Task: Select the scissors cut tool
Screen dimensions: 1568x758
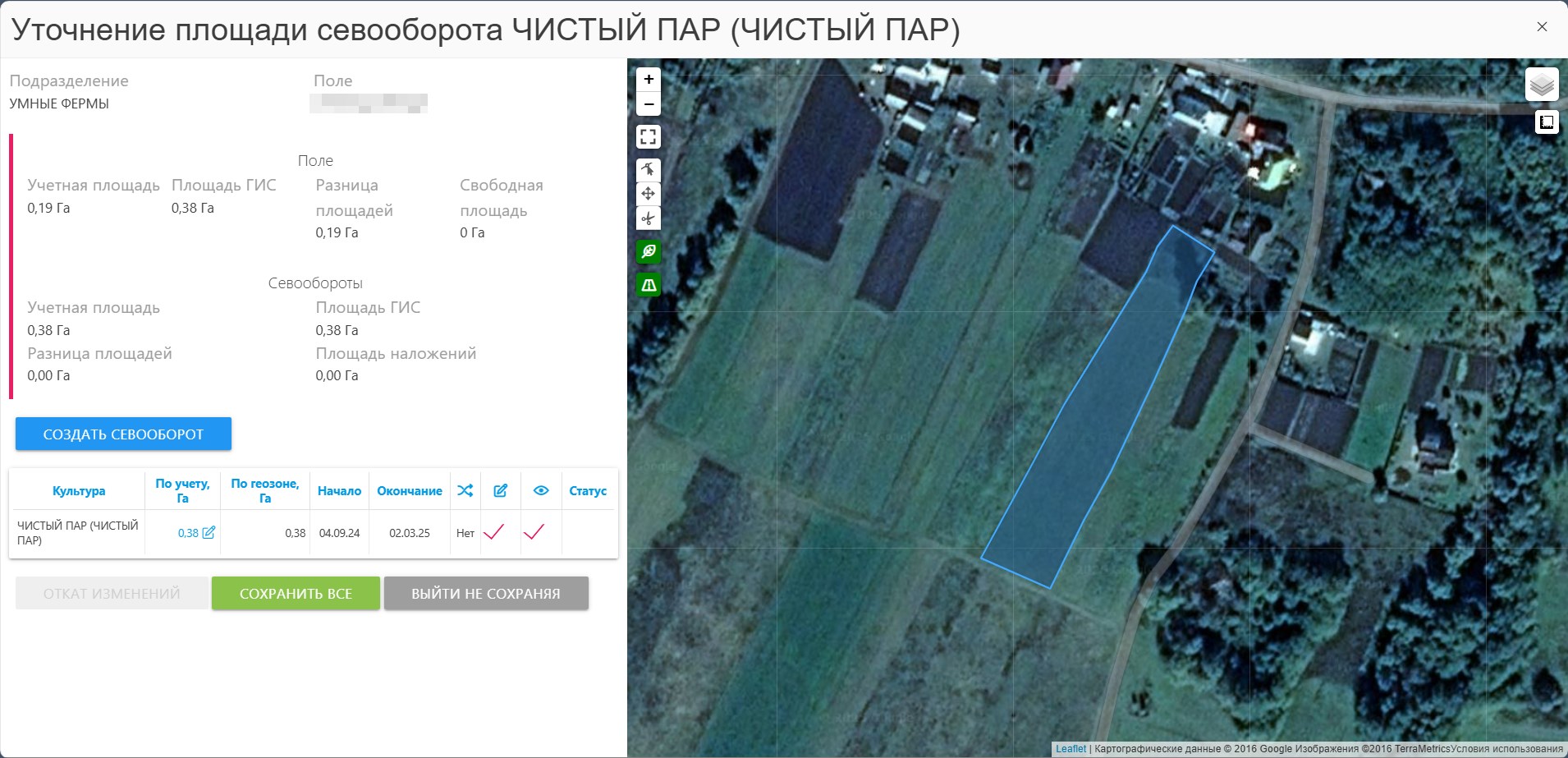Action: click(x=649, y=218)
